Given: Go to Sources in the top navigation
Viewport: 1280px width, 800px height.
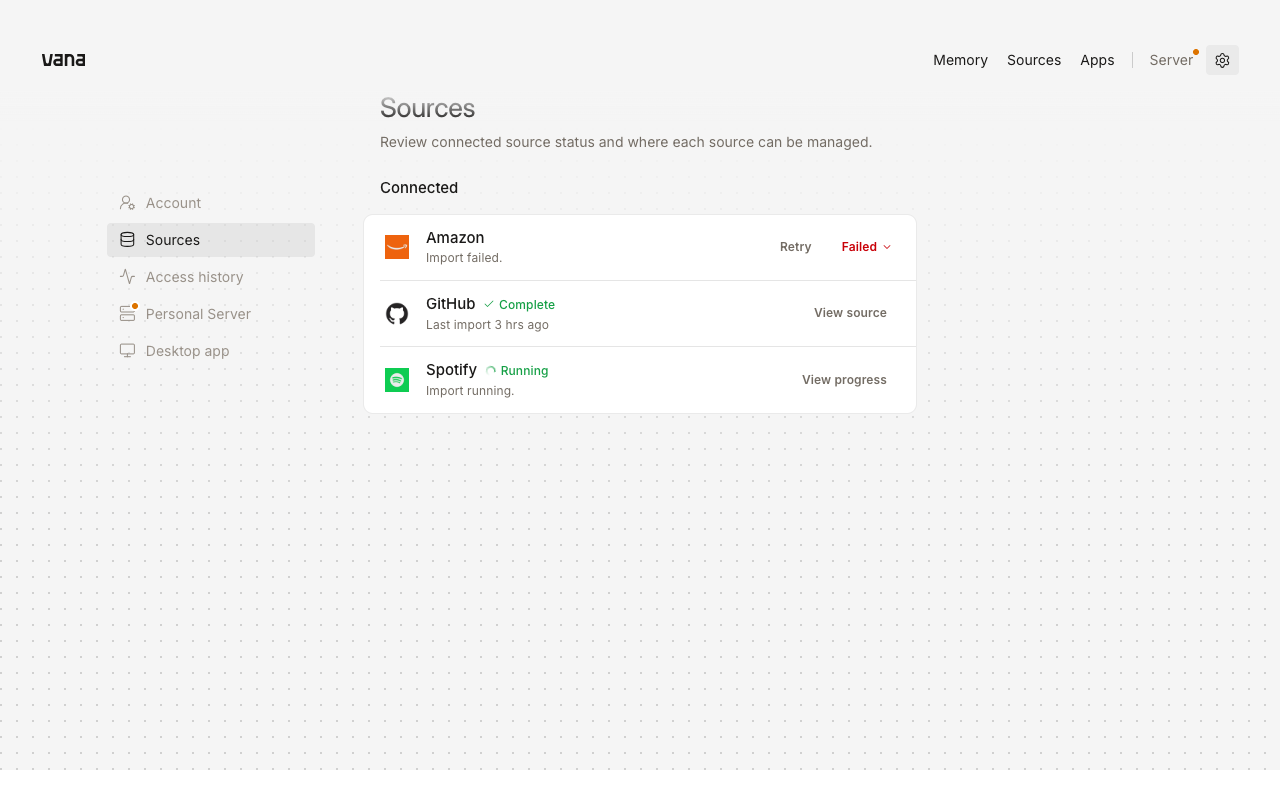Looking at the screenshot, I should coord(1034,60).
